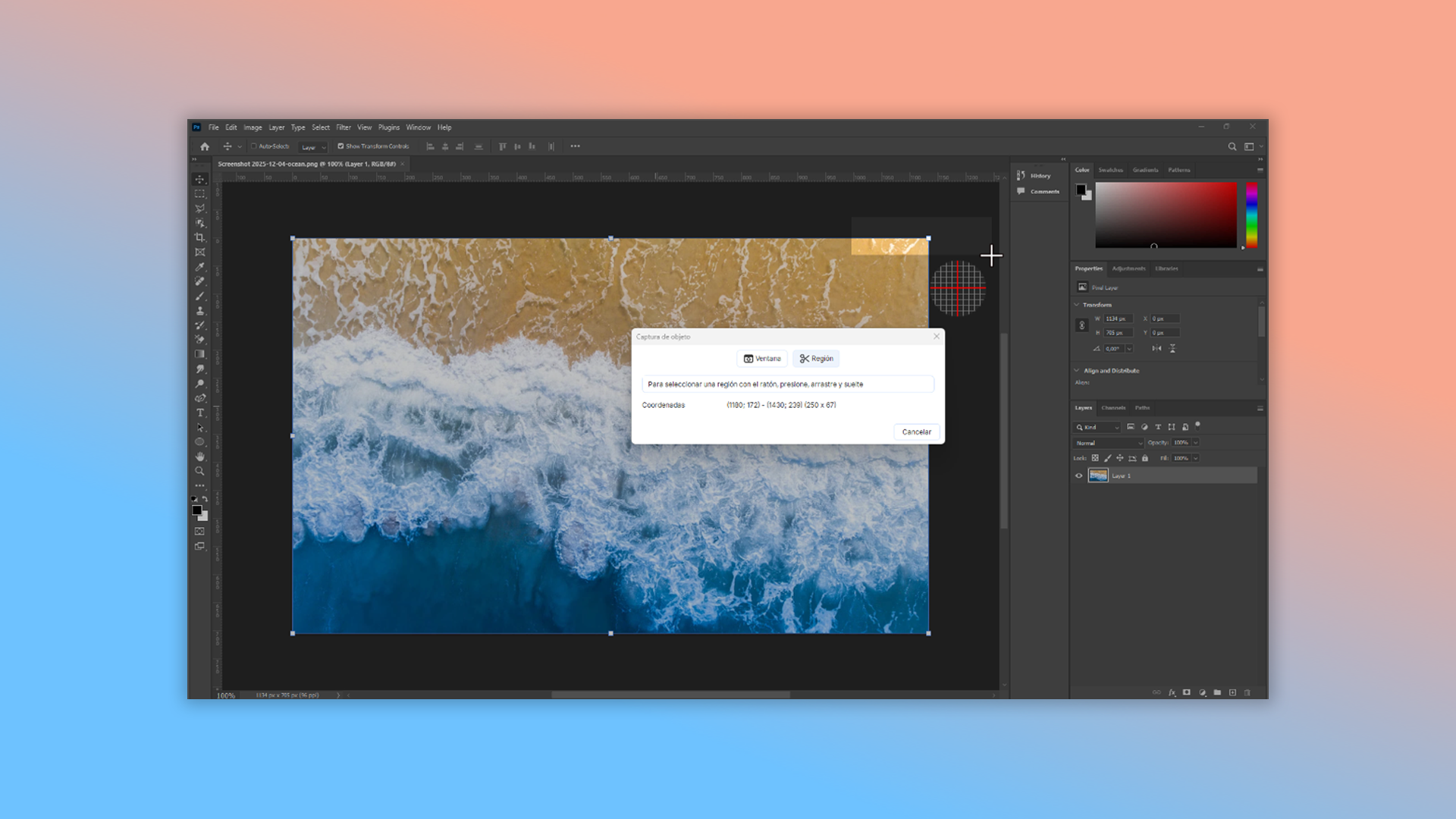Select the Eyedropper tool

click(x=200, y=267)
